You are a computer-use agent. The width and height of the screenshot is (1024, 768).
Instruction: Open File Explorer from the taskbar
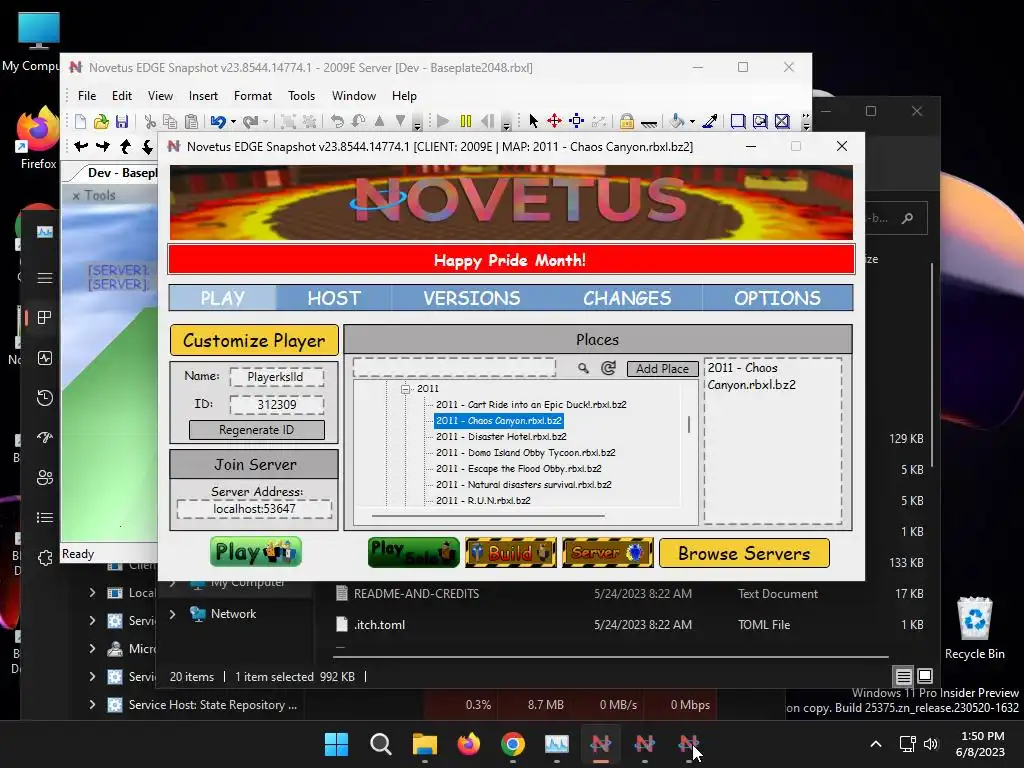(424, 744)
